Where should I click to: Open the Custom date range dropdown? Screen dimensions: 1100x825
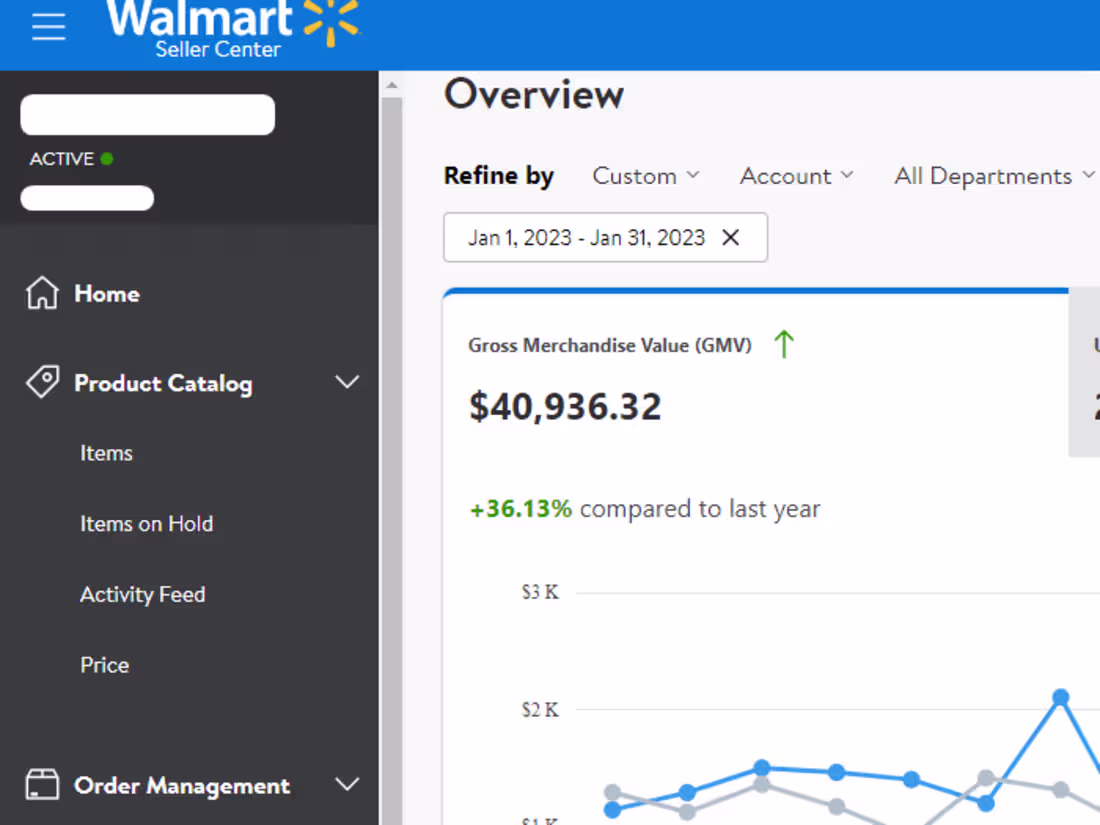click(x=646, y=176)
